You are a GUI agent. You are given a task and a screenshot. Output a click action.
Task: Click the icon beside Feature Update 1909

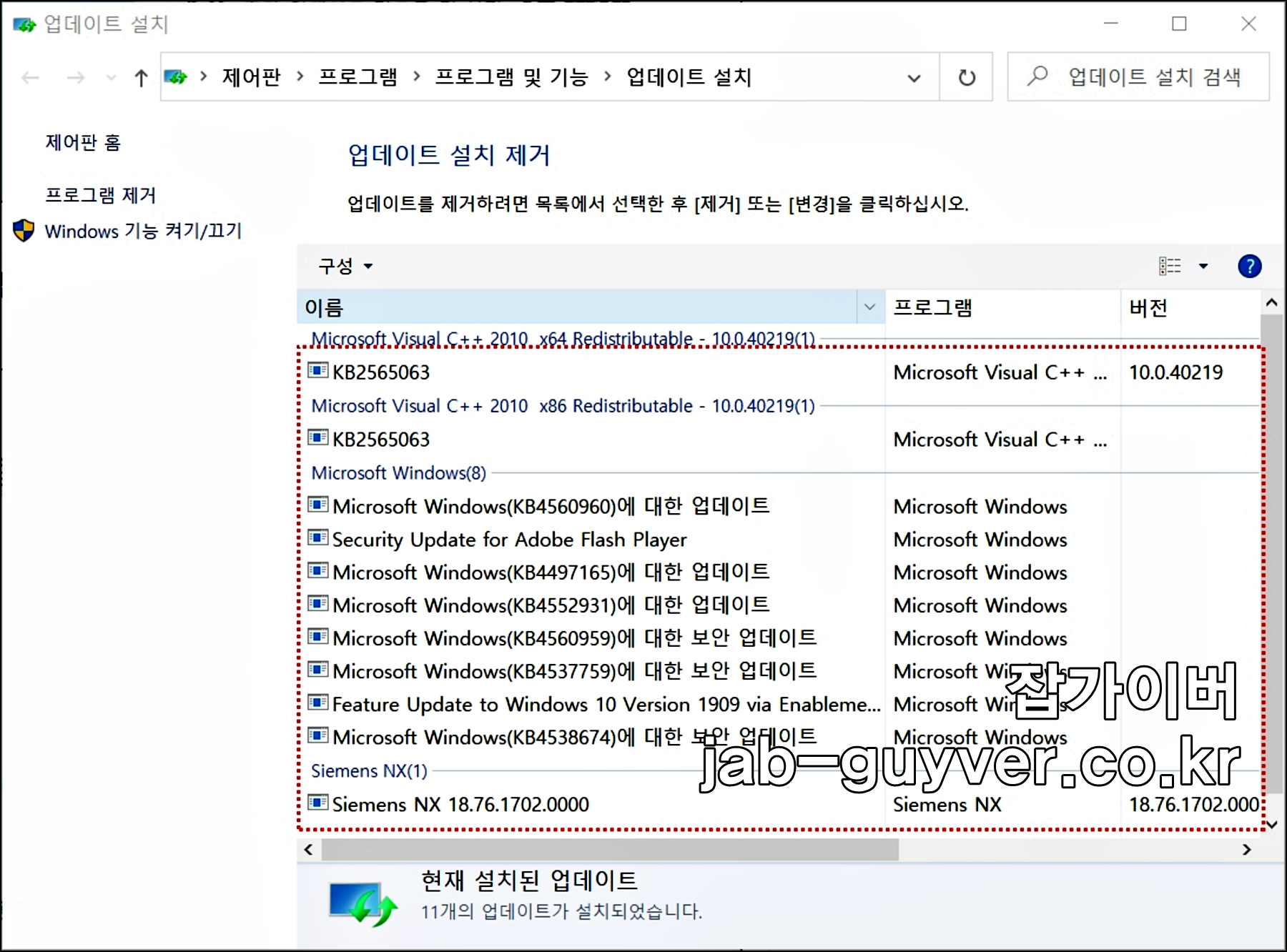tap(318, 703)
